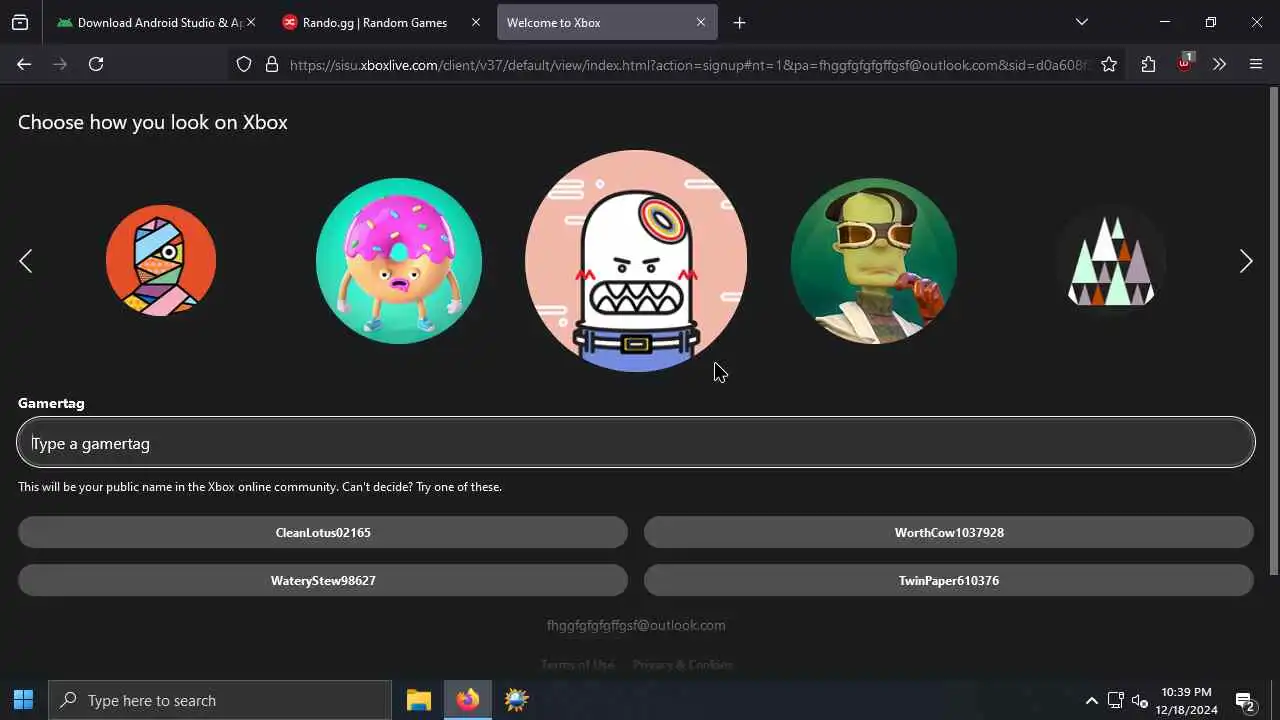This screenshot has height=720, width=1280.
Task: Open Firefox View recent browsing icon
Action: (x=20, y=22)
